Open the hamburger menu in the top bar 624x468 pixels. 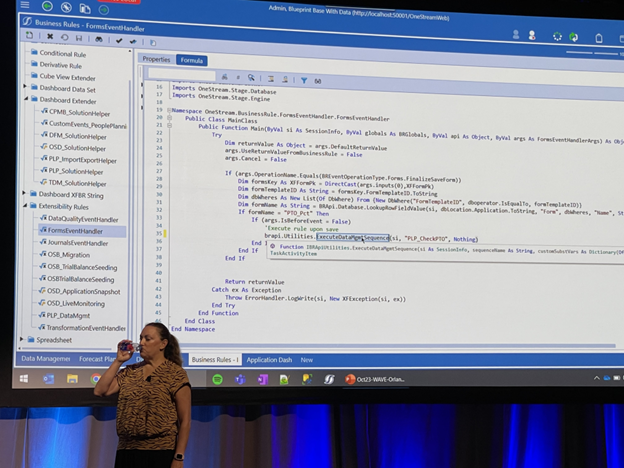pyautogui.click(x=25, y=4)
